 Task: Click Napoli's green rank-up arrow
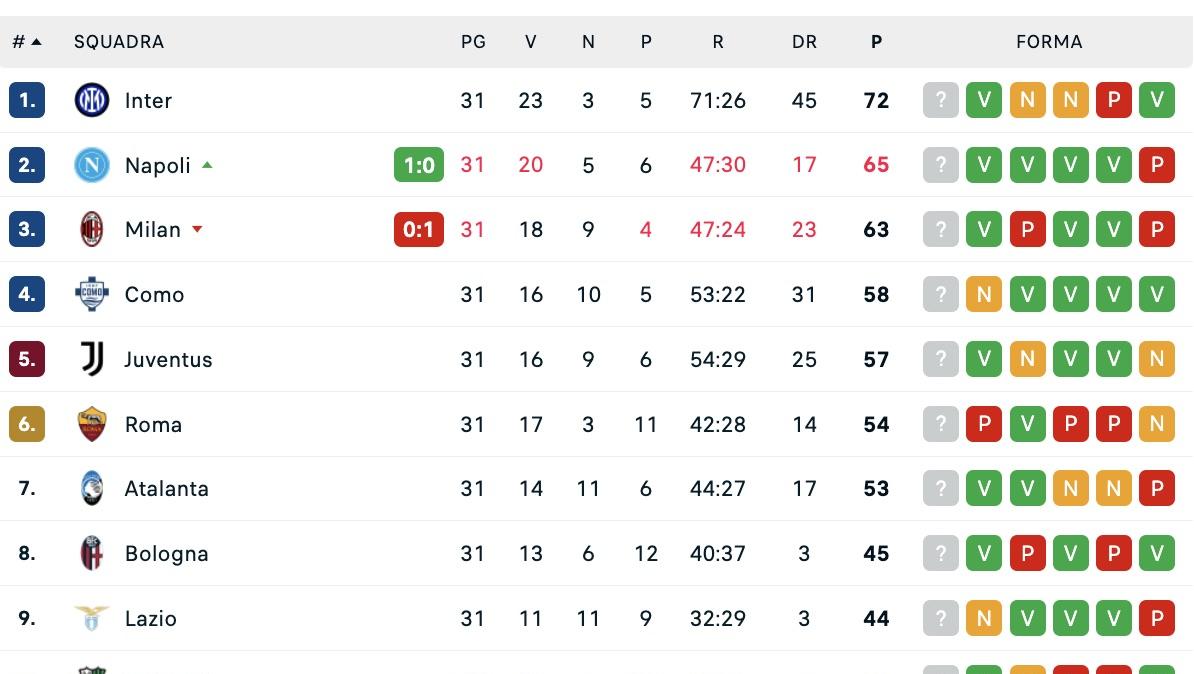[x=207, y=164]
